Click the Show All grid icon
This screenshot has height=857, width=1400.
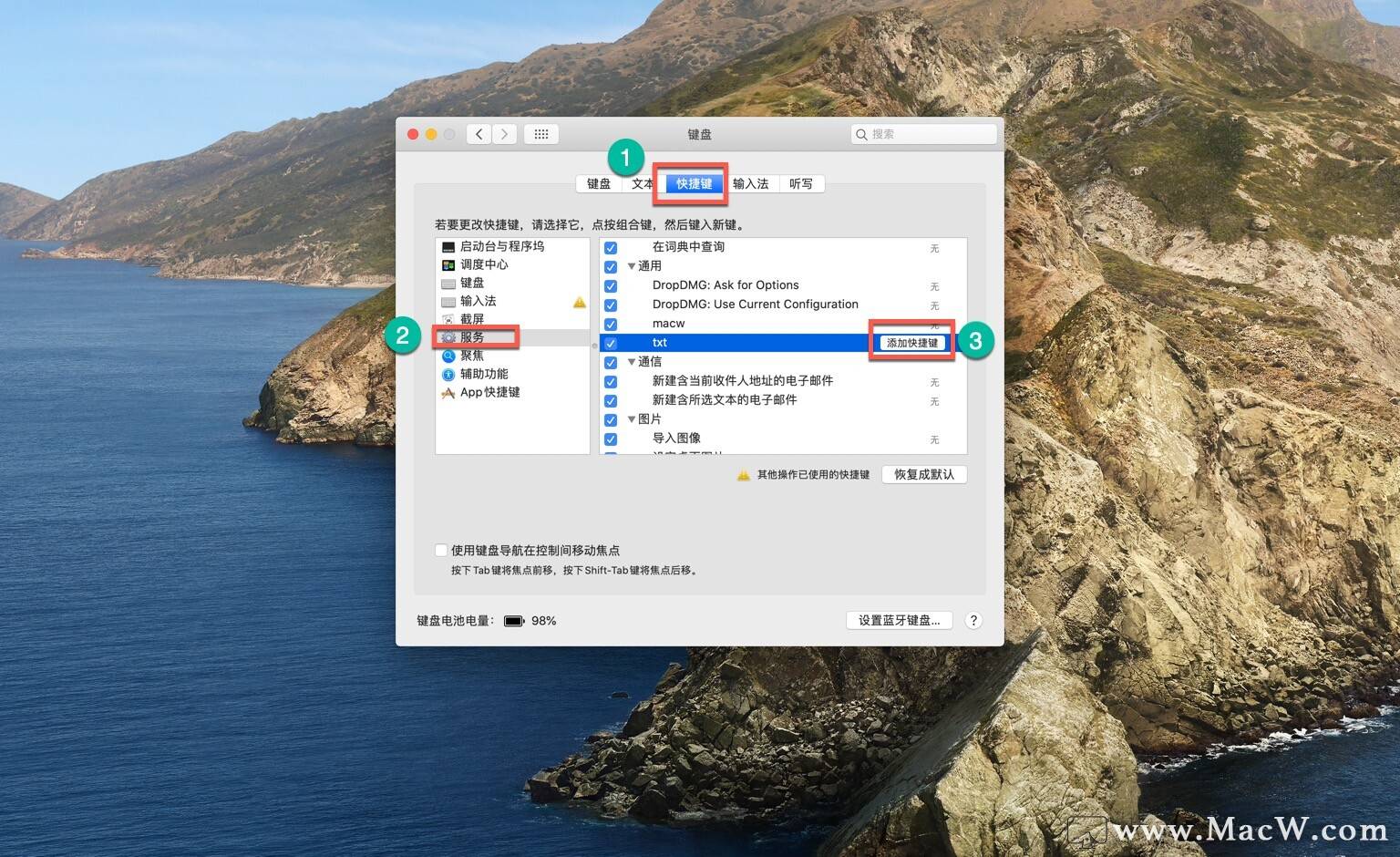[x=541, y=133]
